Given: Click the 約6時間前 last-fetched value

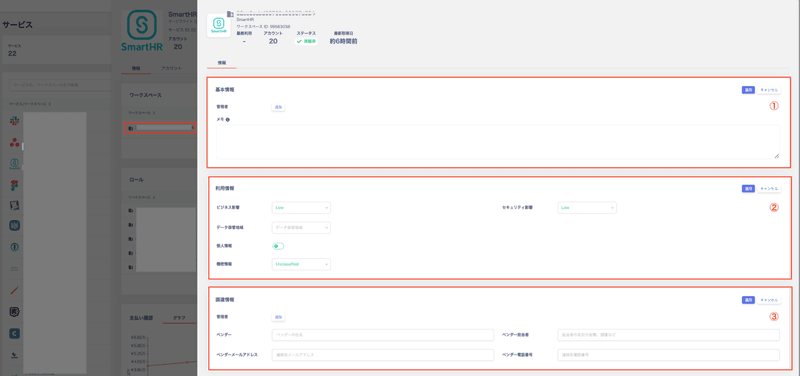Looking at the screenshot, I should [343, 41].
